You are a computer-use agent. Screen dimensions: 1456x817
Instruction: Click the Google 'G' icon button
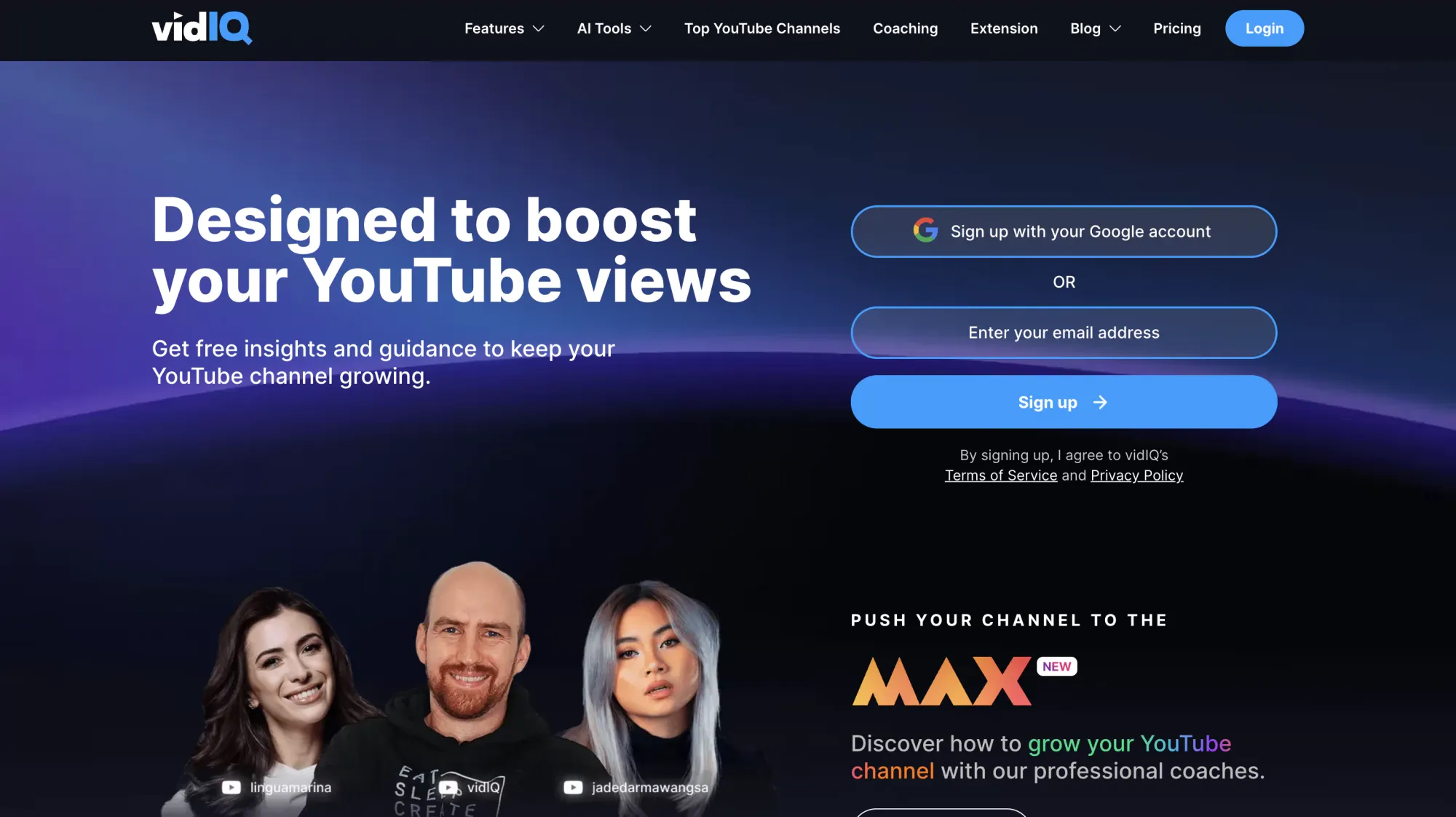pos(925,230)
